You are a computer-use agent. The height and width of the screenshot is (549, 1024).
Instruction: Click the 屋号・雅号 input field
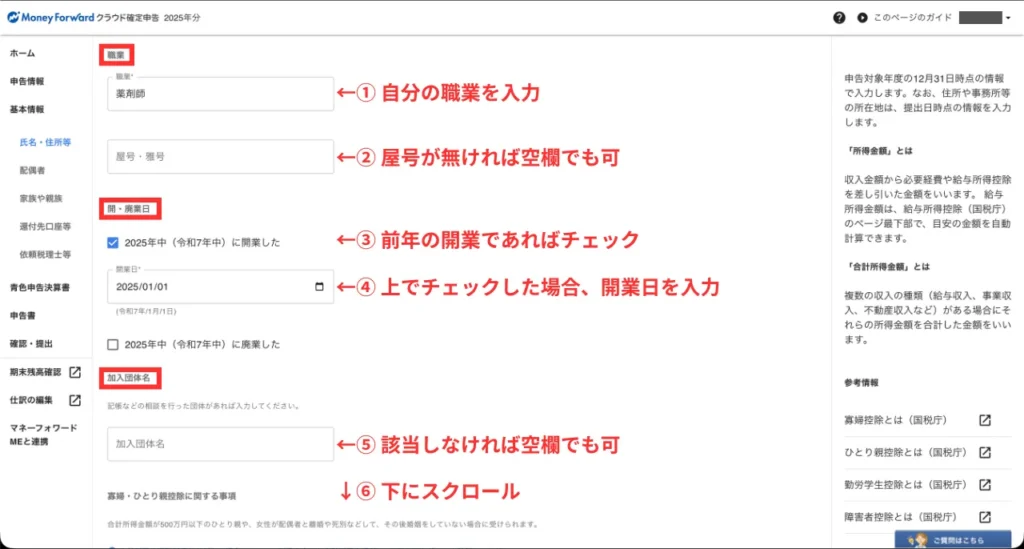click(x=220, y=157)
